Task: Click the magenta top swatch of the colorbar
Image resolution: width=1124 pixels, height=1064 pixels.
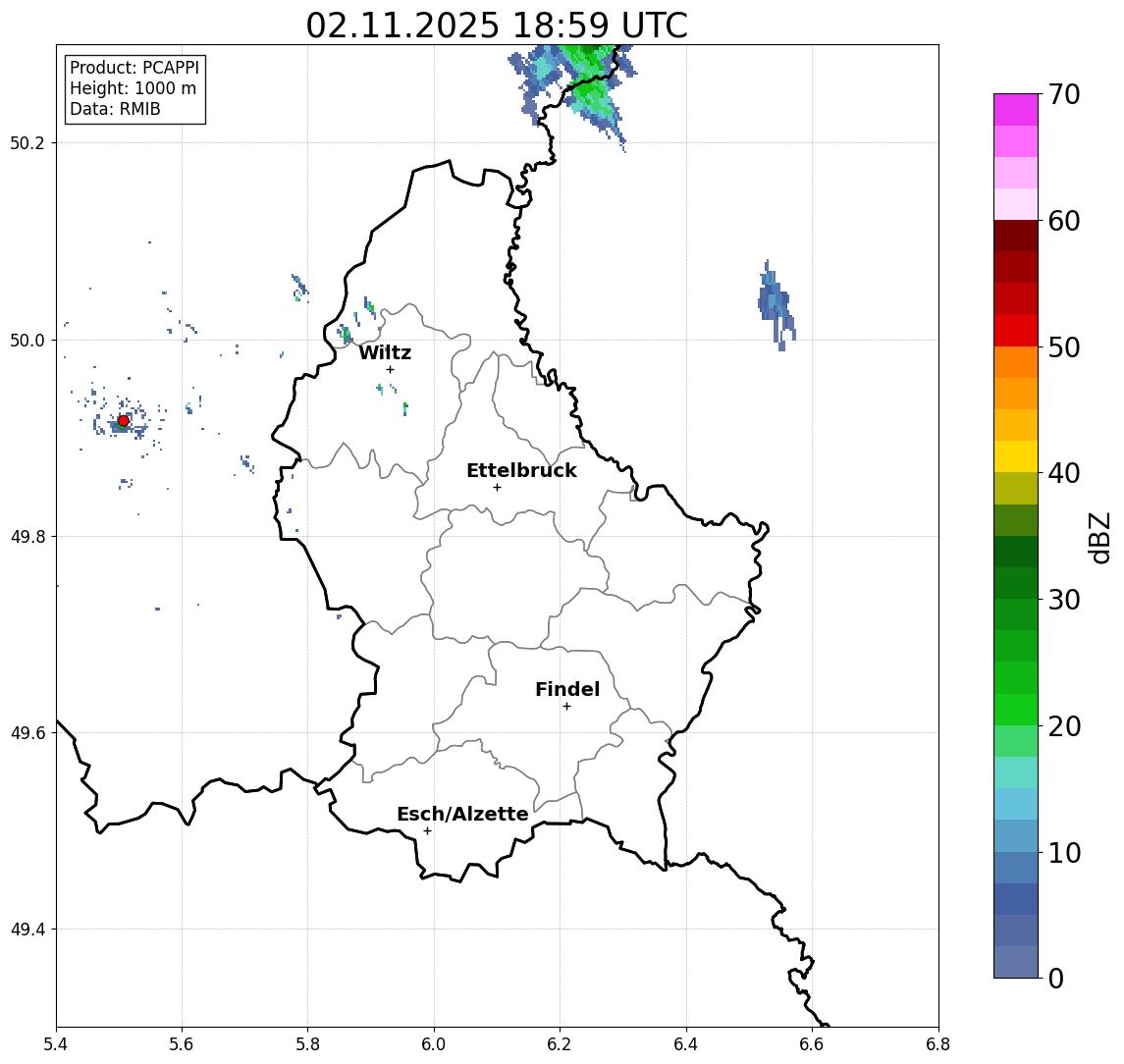Action: click(x=1016, y=110)
